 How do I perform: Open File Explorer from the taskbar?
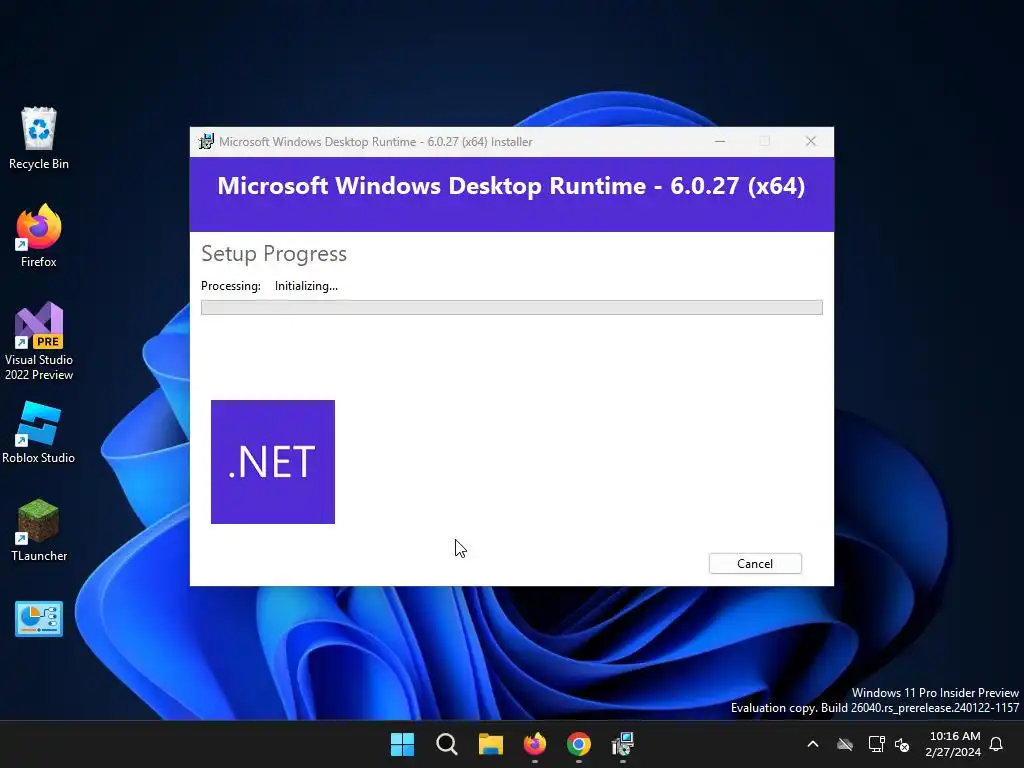click(490, 744)
